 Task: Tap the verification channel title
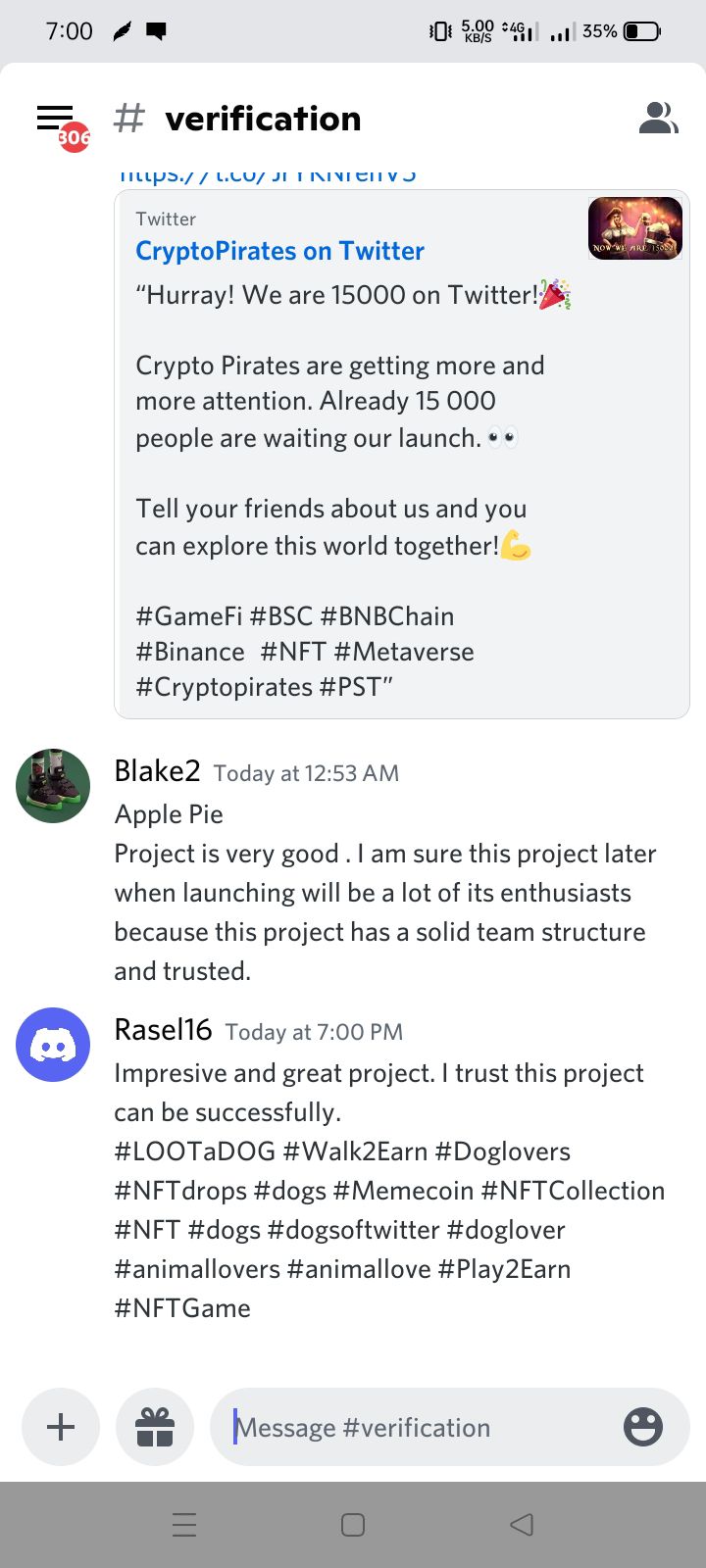[x=263, y=119]
